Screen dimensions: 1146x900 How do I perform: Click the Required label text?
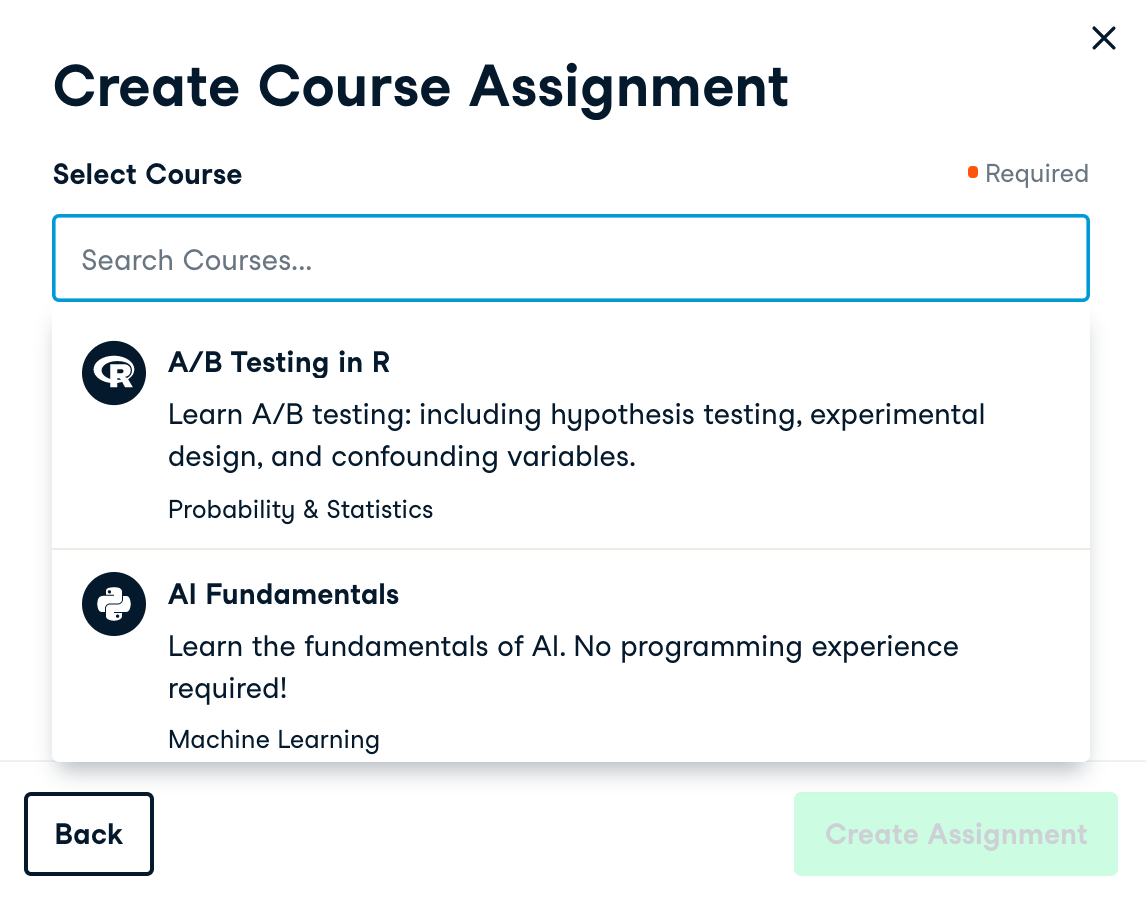(1036, 174)
